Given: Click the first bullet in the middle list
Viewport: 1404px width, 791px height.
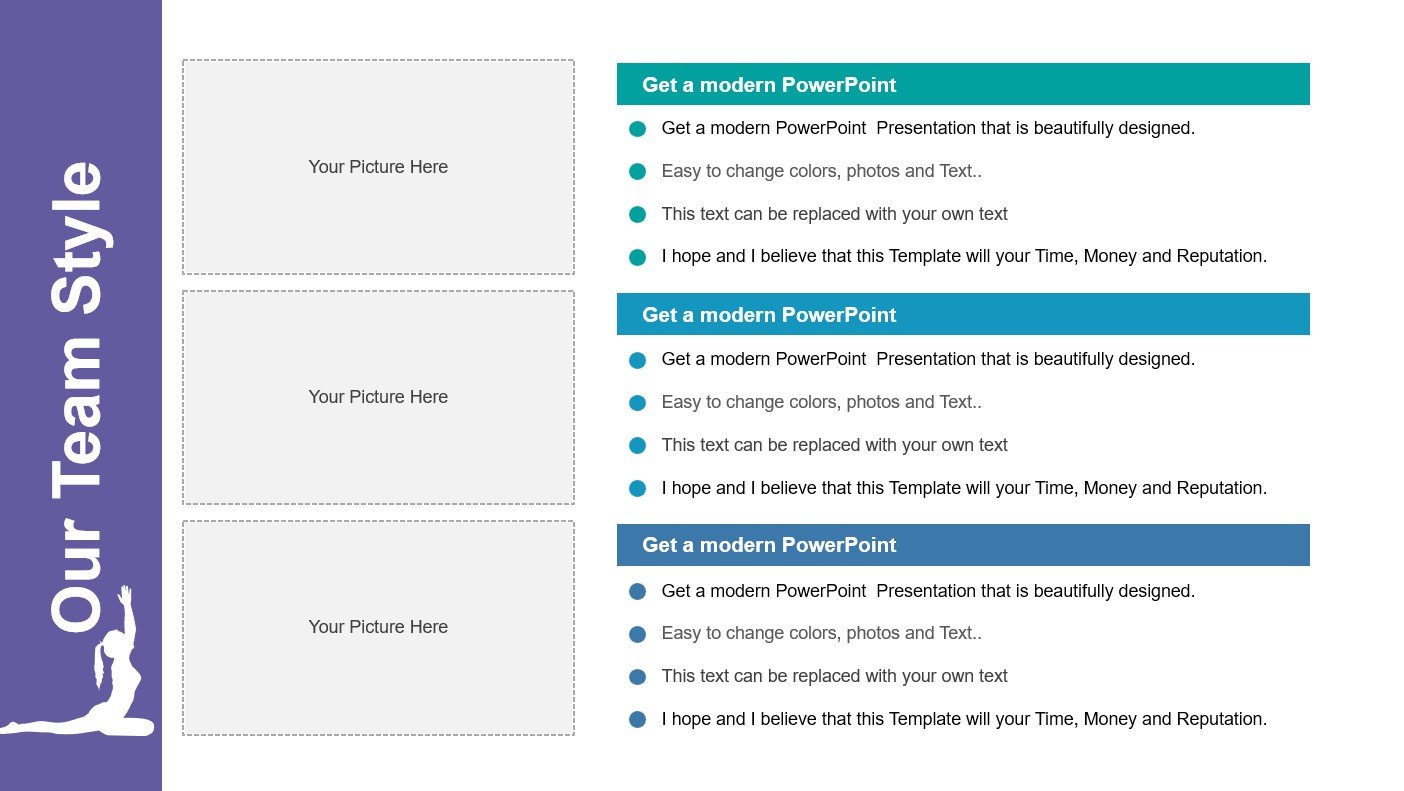Looking at the screenshot, I should coord(637,360).
